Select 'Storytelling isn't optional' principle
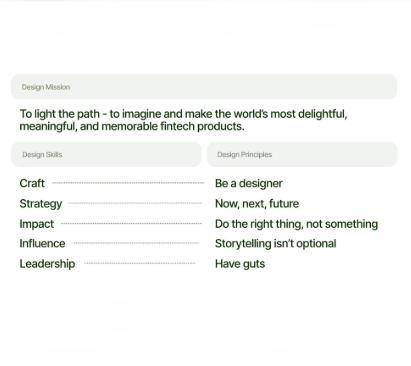This screenshot has height=366, width=411. [275, 244]
